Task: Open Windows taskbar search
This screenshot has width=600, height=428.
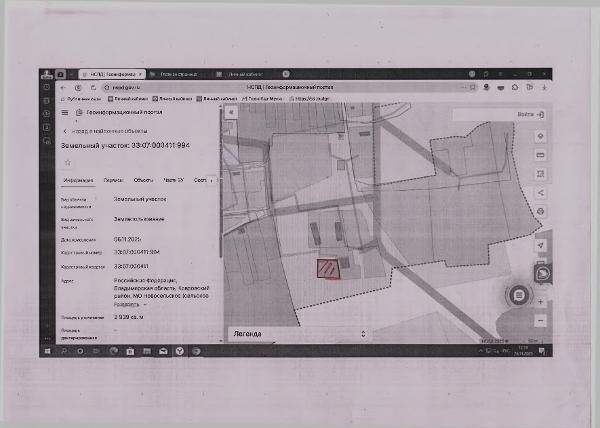Action: [x=64, y=351]
